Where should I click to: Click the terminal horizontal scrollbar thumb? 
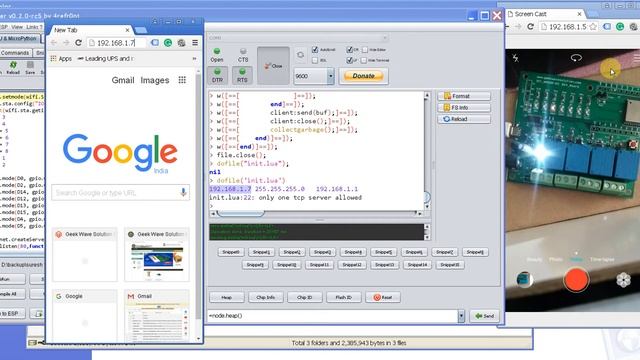pos(240,213)
